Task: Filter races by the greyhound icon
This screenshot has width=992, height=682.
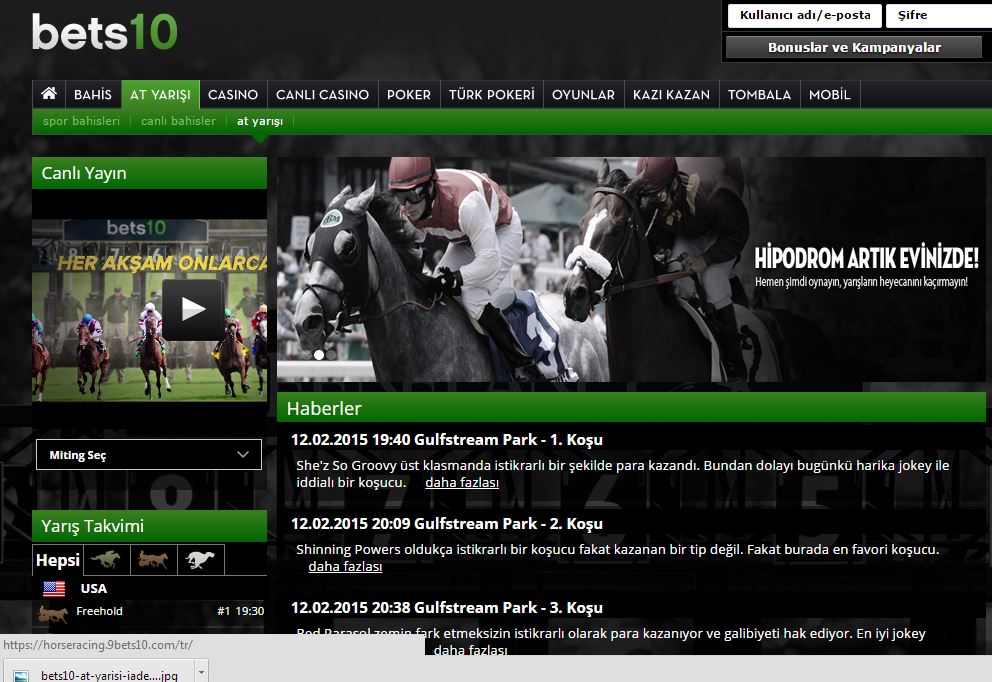Action: tap(201, 559)
